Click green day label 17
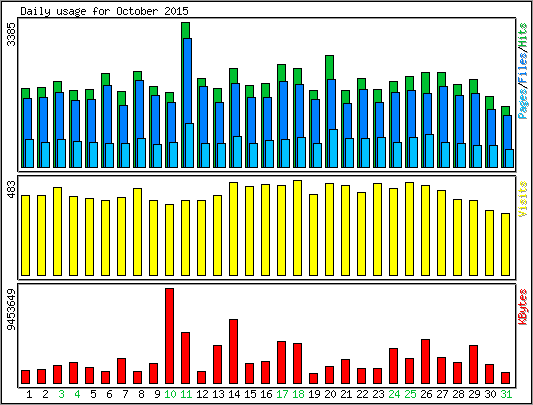The image size is (533, 405). pyautogui.click(x=282, y=394)
